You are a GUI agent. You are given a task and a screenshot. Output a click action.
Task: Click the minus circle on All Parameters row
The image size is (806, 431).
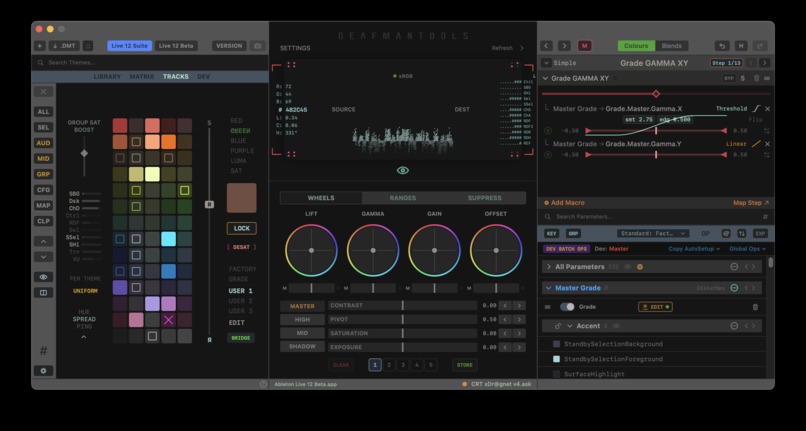click(x=734, y=267)
